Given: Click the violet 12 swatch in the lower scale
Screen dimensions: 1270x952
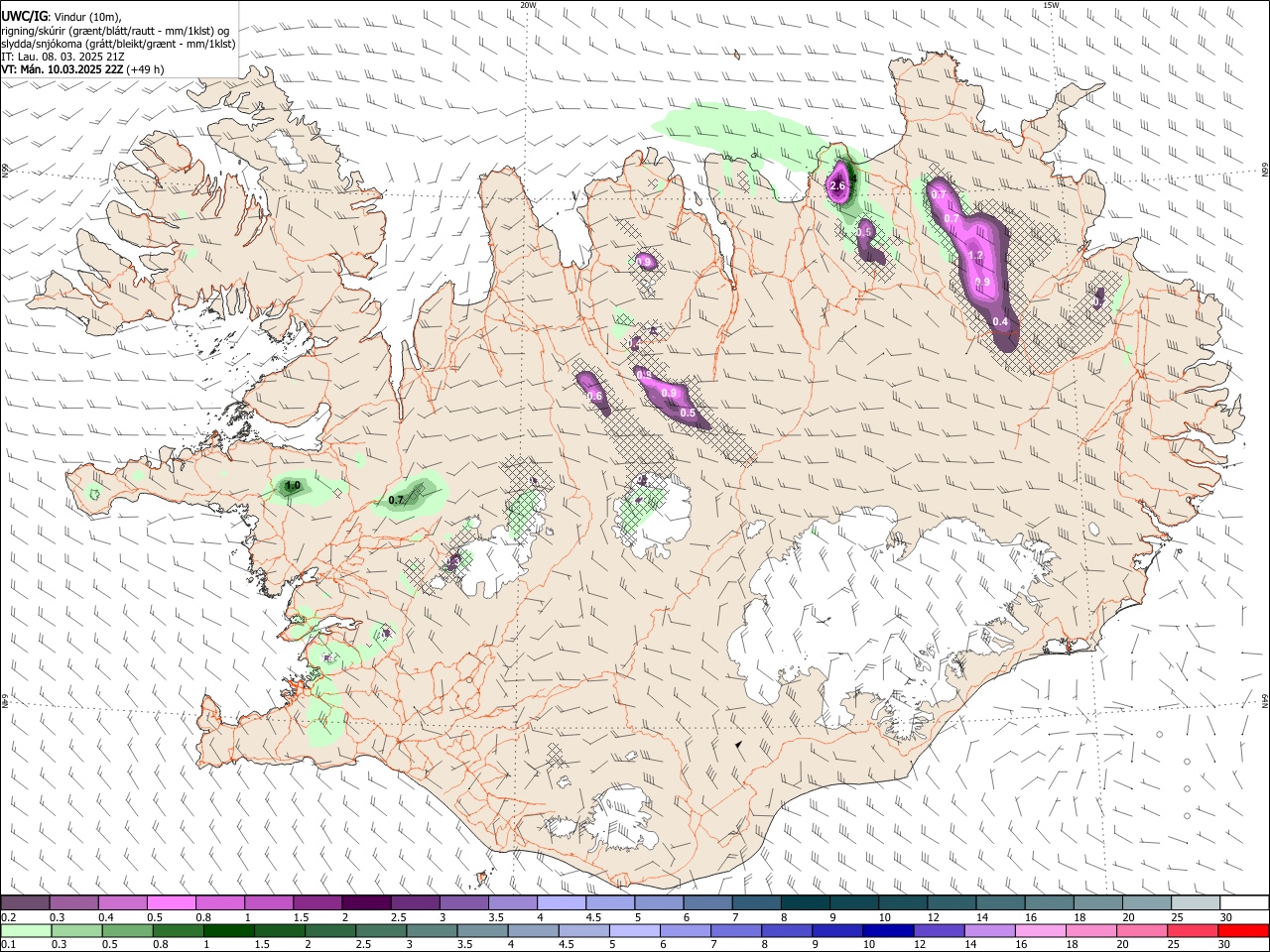Looking at the screenshot, I should (938, 931).
